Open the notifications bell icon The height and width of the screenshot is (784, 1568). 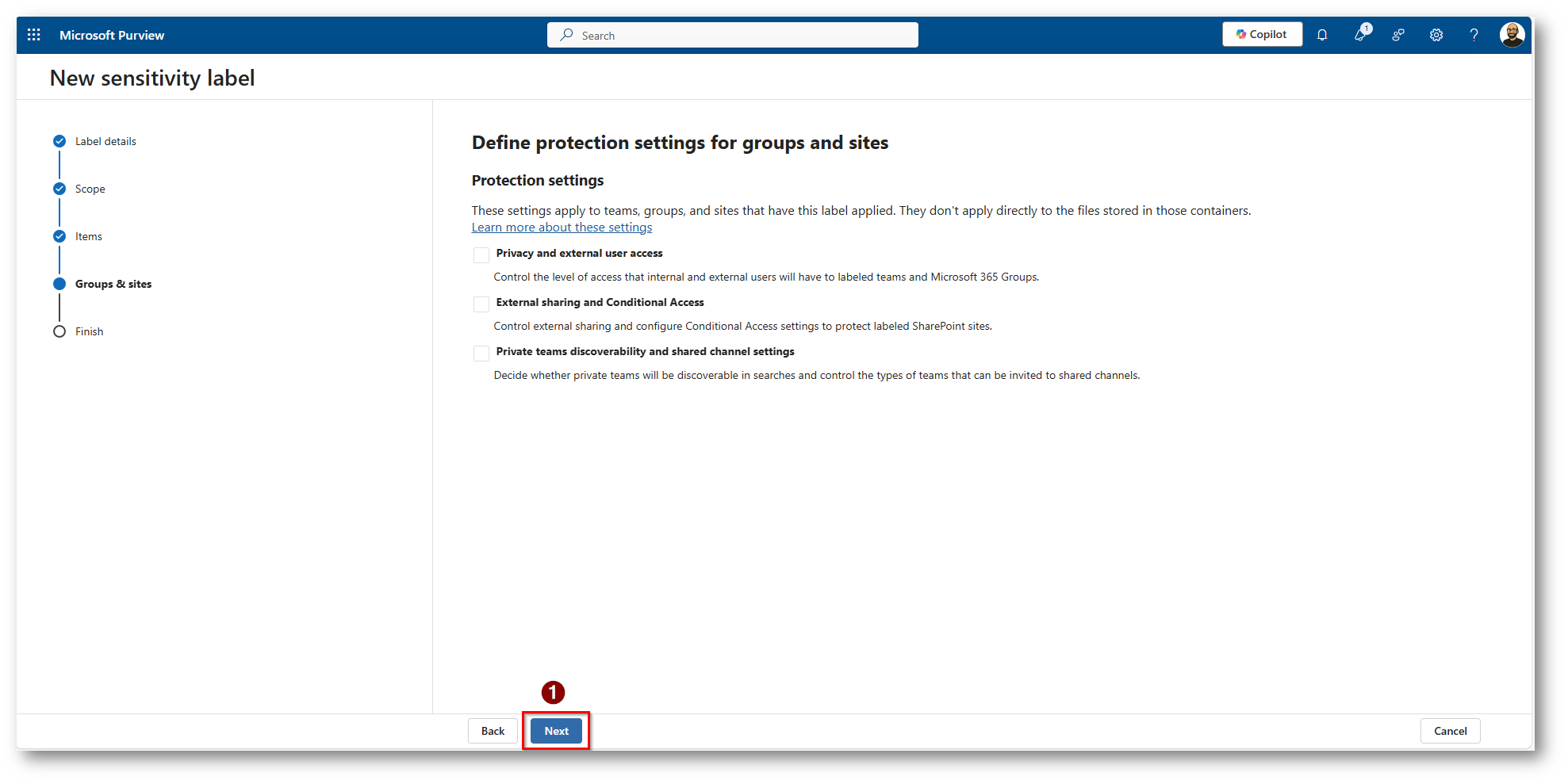tap(1322, 35)
